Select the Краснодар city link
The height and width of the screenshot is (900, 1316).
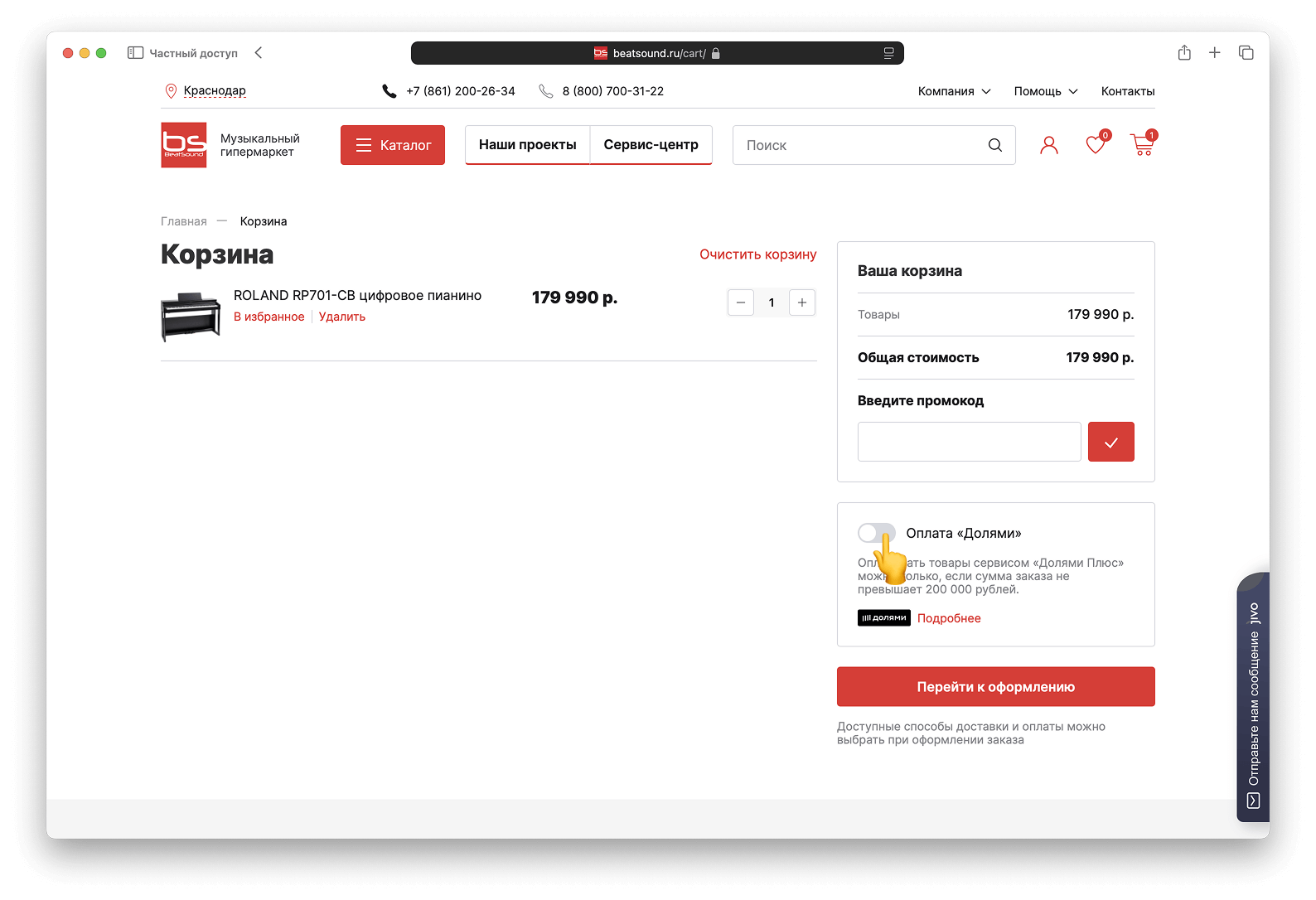pyautogui.click(x=215, y=91)
